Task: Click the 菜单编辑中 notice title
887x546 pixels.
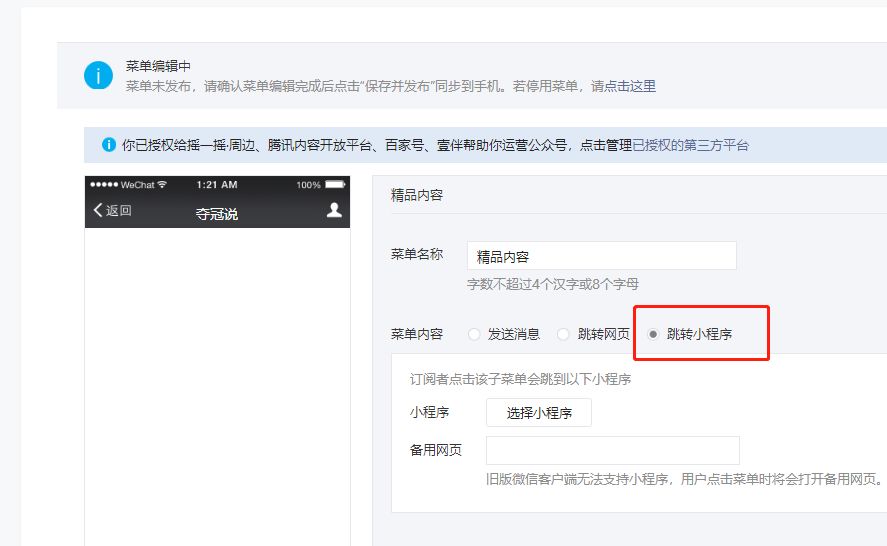Action: (x=158, y=66)
